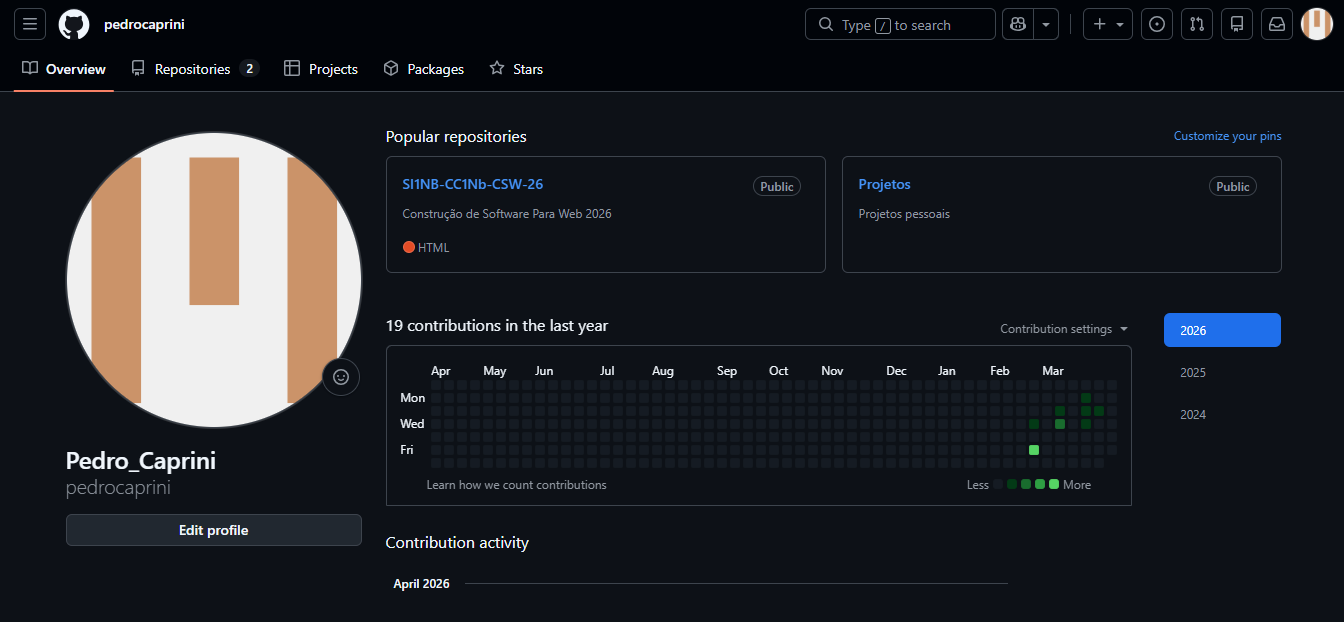Click the orange HTML language dot
The height and width of the screenshot is (622, 1344).
point(409,247)
